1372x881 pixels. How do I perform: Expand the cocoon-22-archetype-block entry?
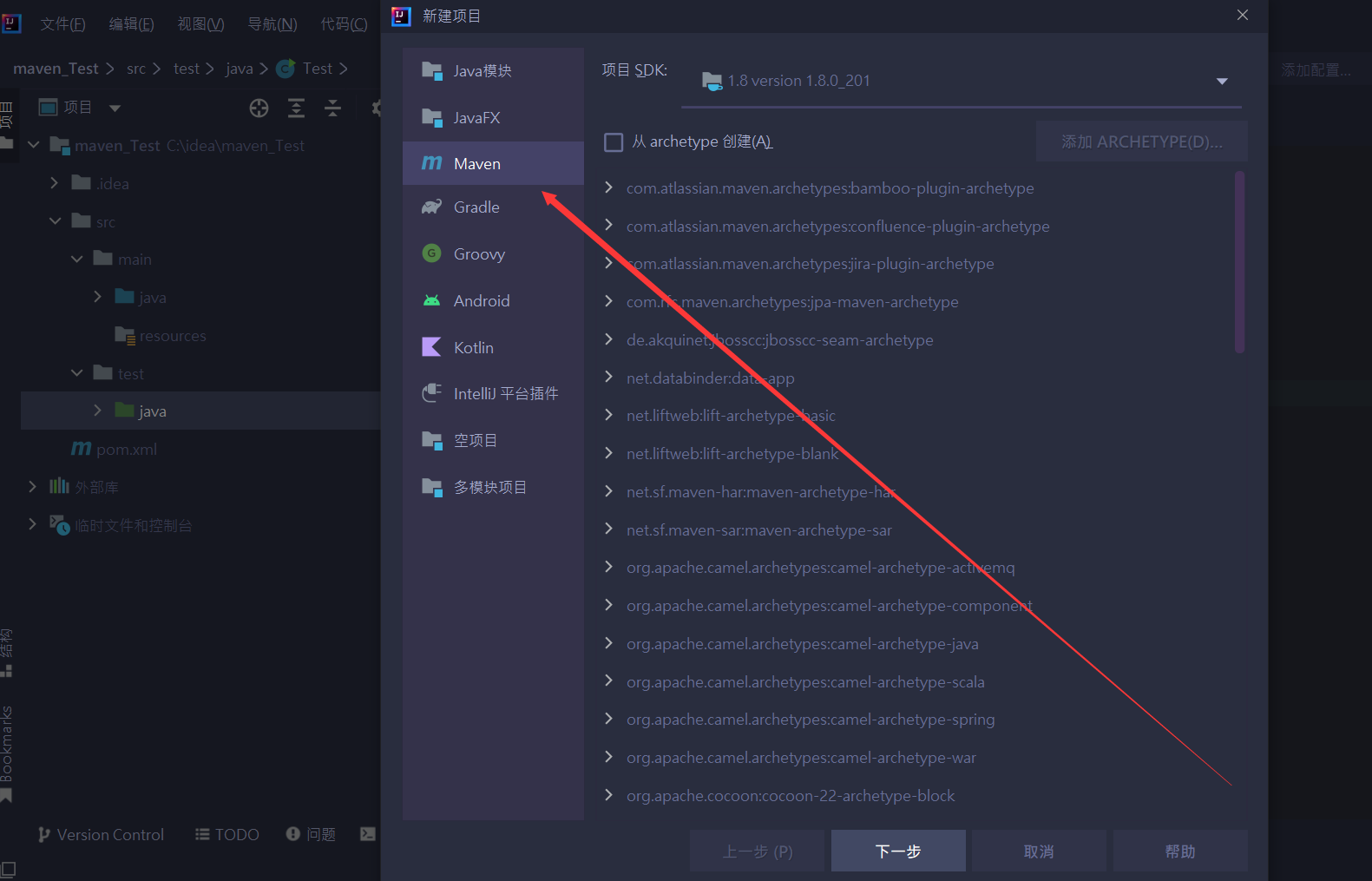(608, 795)
